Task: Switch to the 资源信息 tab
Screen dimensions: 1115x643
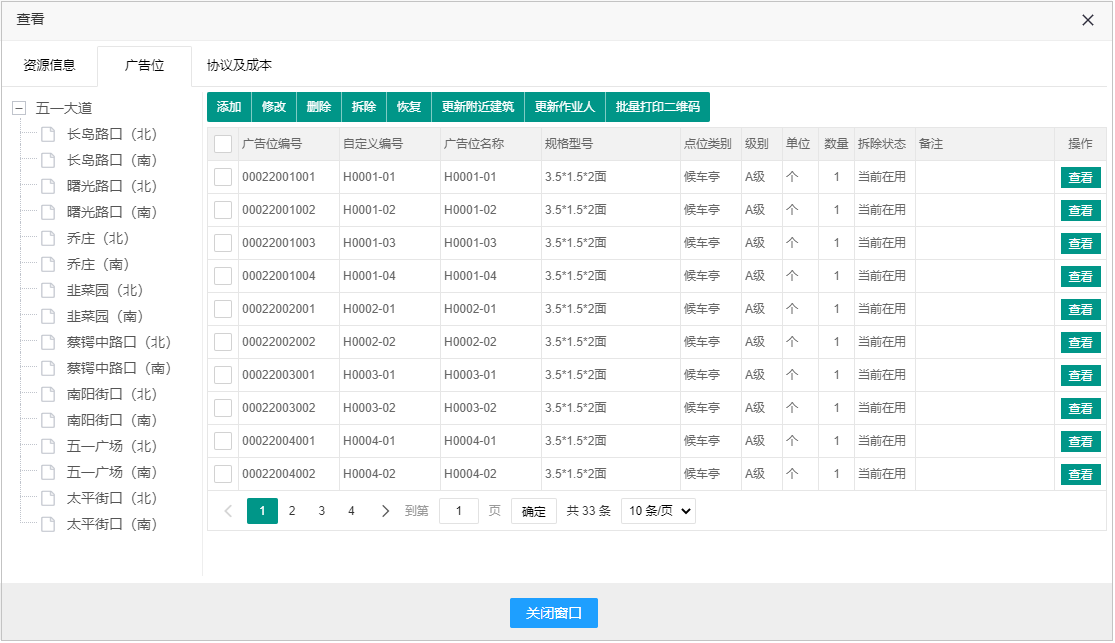Action: [49, 65]
